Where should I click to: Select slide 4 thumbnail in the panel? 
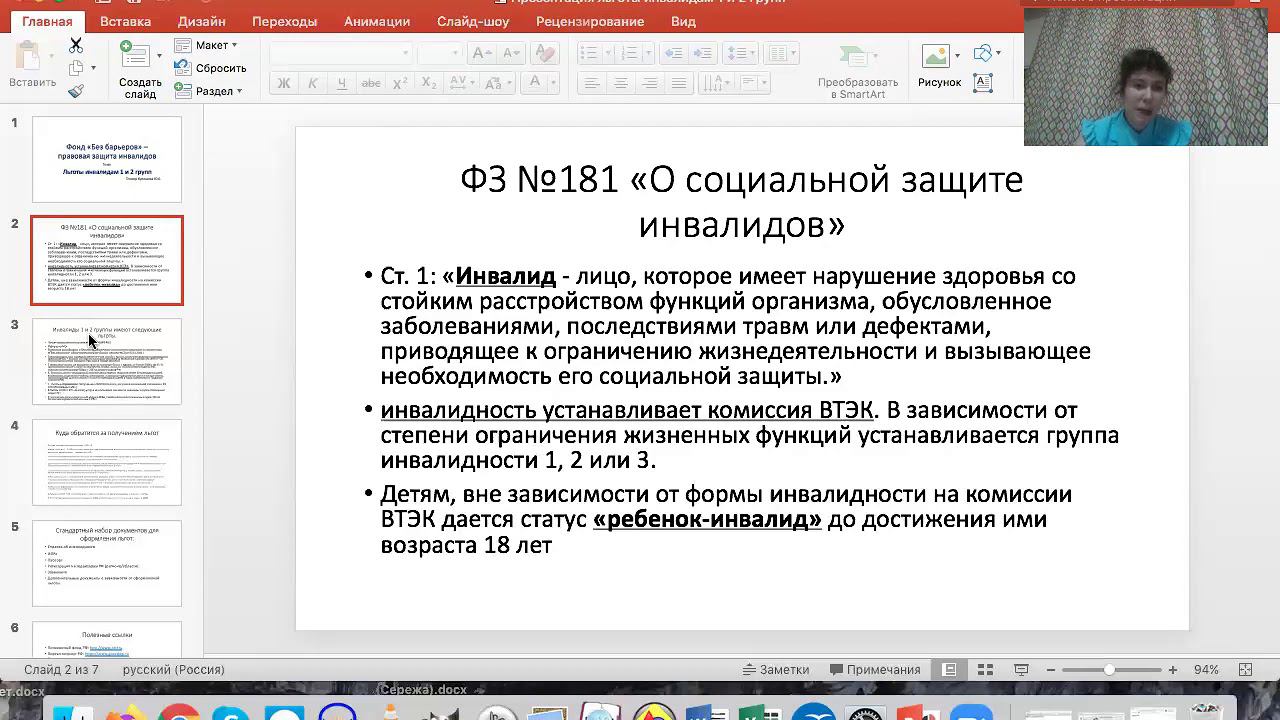pyautogui.click(x=107, y=462)
